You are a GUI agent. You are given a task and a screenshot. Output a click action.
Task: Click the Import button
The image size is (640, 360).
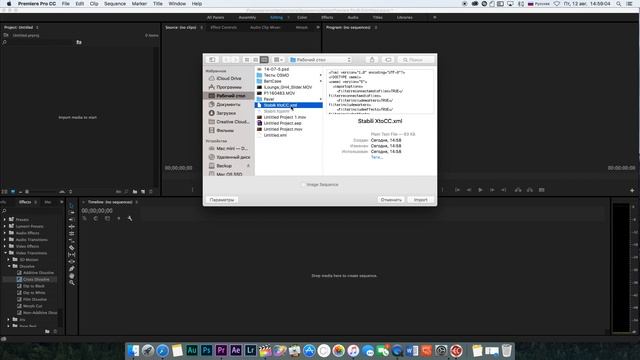tap(420, 200)
